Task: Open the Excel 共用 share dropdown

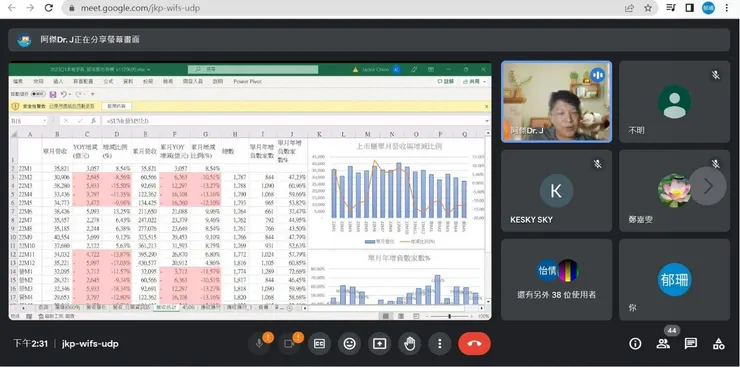Action: (475, 82)
